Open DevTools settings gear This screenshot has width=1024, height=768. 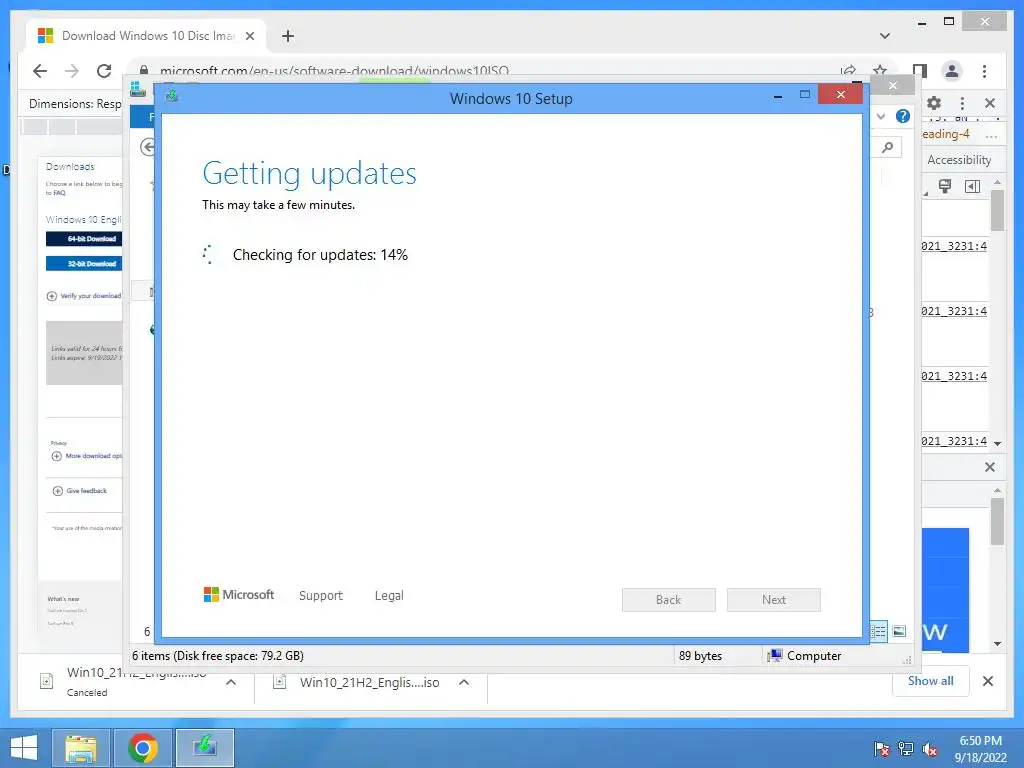click(x=934, y=103)
